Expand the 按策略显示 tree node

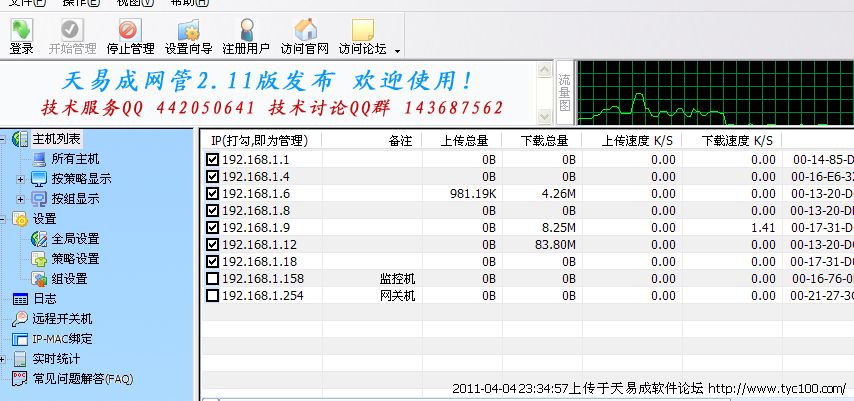(x=20, y=179)
